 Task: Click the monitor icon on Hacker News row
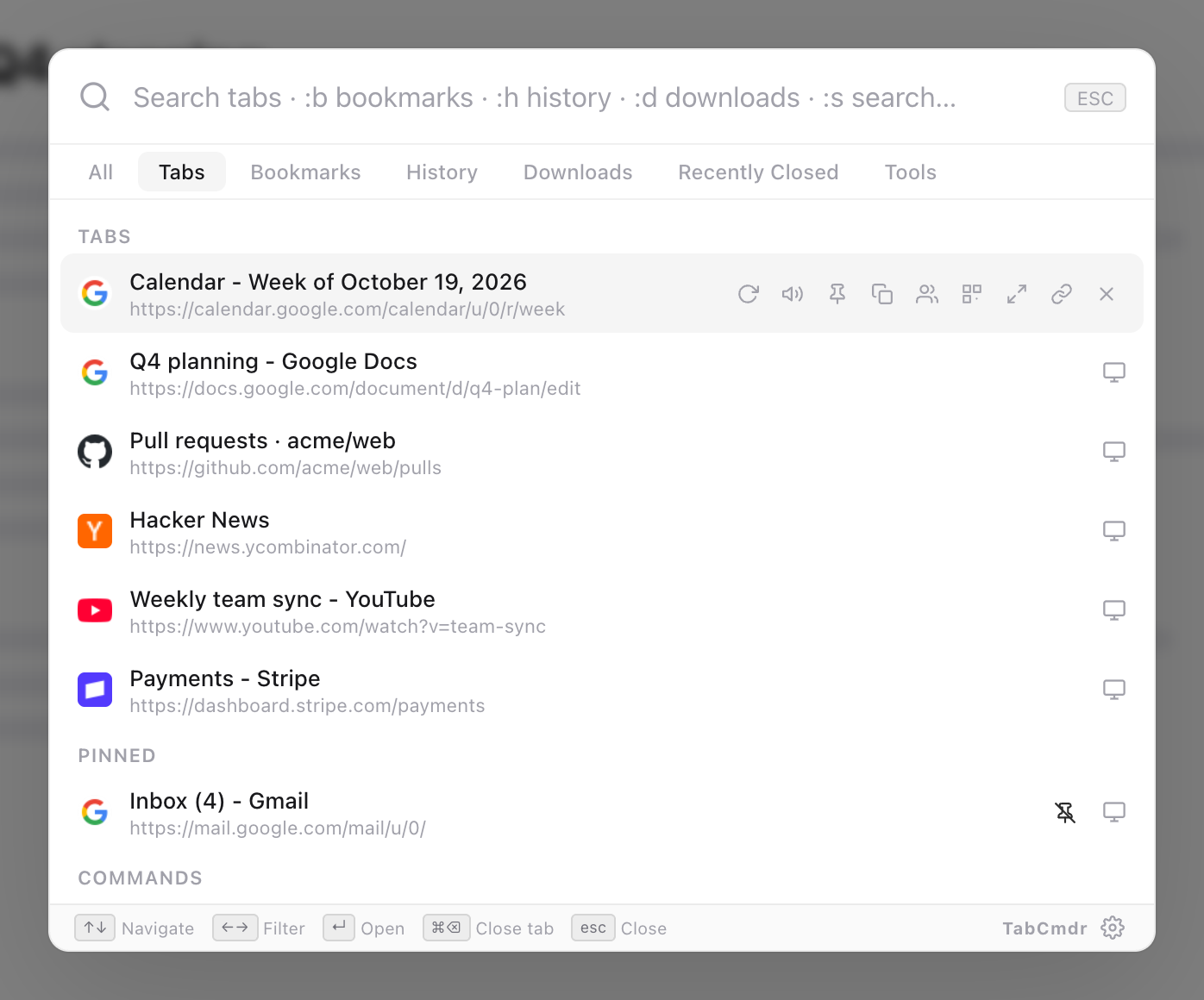pos(1114,531)
